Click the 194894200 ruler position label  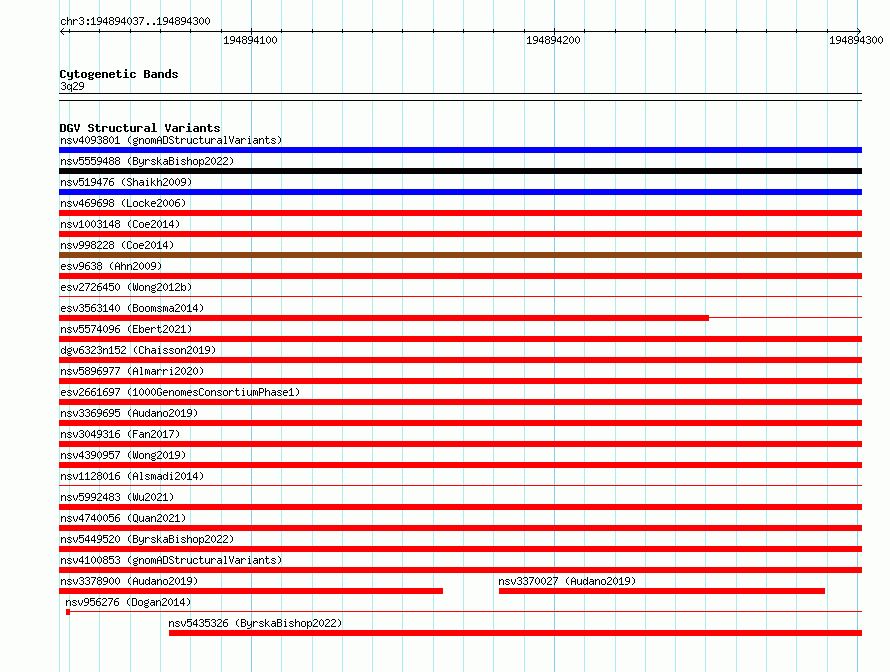(553, 40)
